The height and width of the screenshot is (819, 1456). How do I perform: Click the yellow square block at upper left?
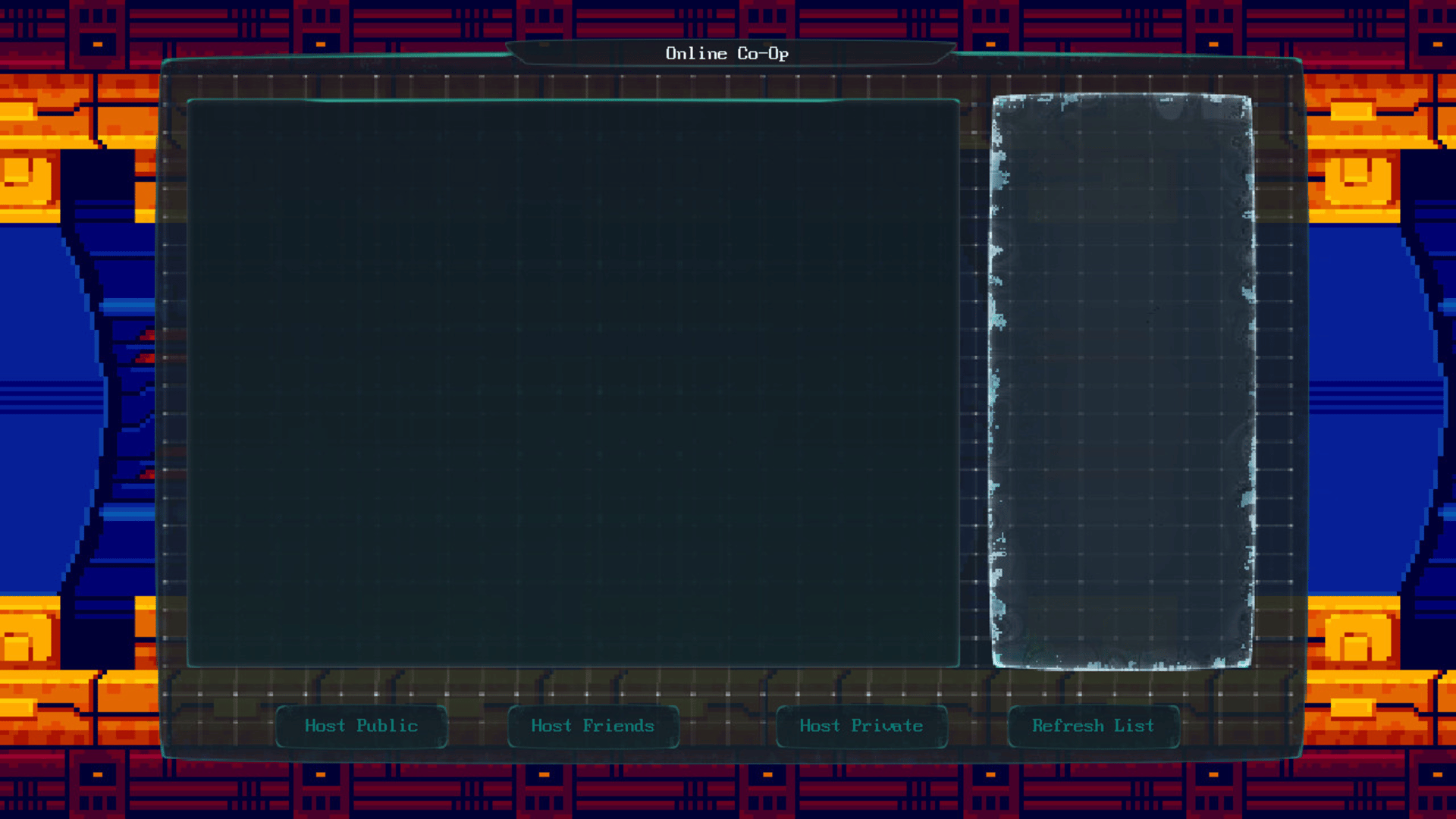click(x=27, y=180)
